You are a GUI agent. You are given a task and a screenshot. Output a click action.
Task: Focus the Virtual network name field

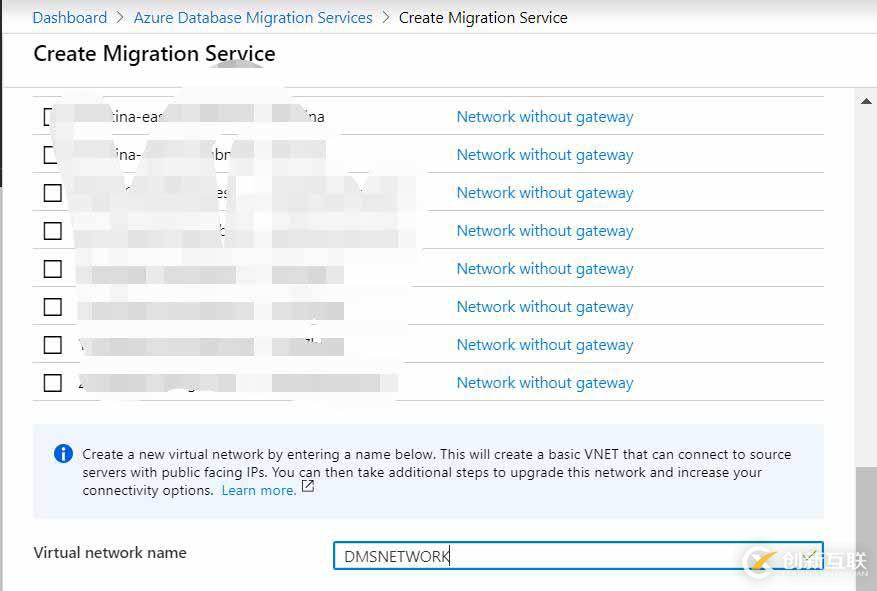[x=577, y=556]
